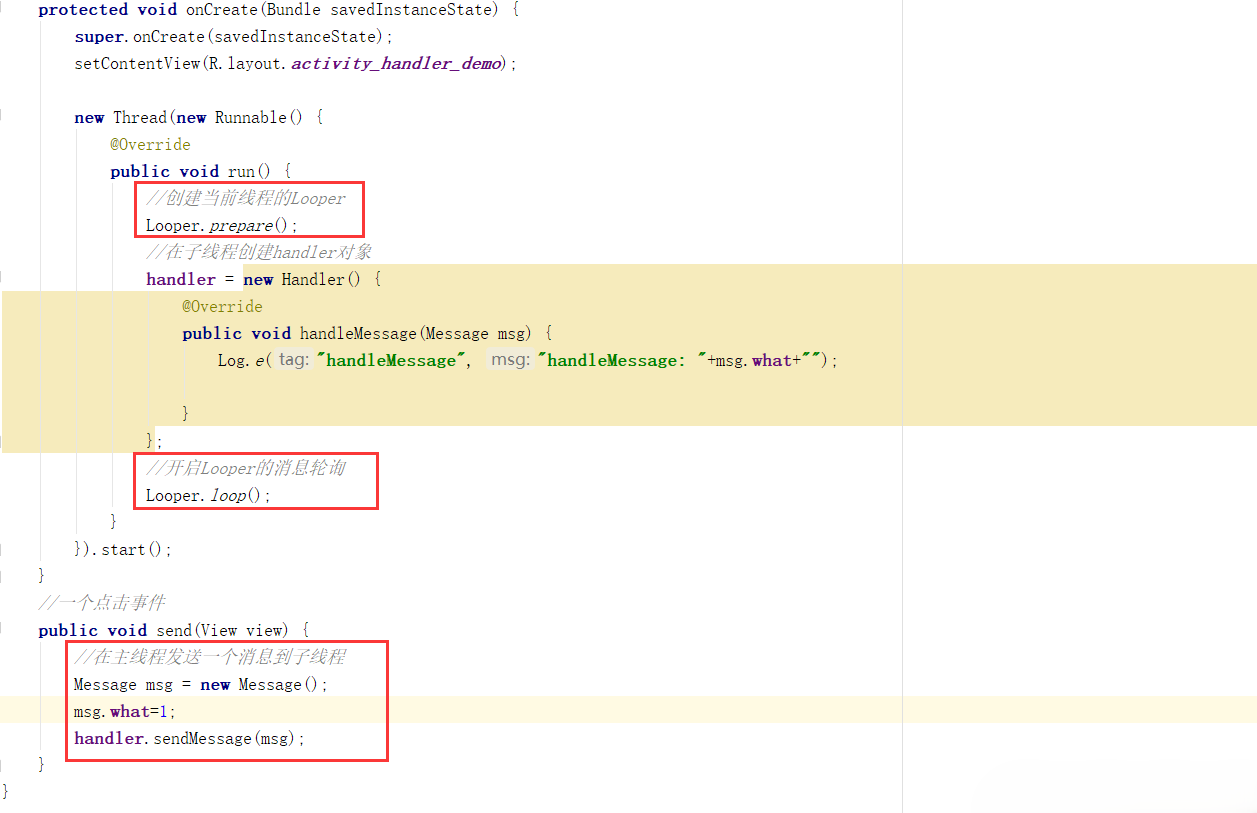Click the comment '//在子线程创建handler对象'
This screenshot has height=813, width=1257.
coord(259,252)
